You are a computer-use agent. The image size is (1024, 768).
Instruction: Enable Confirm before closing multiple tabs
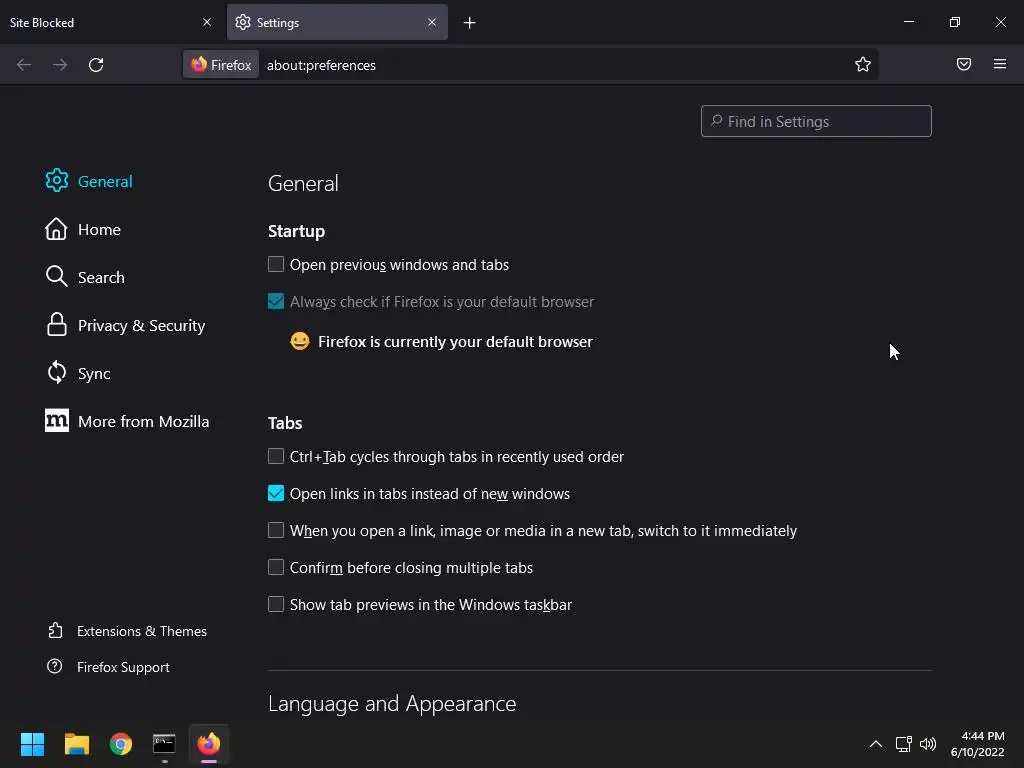[x=276, y=568]
